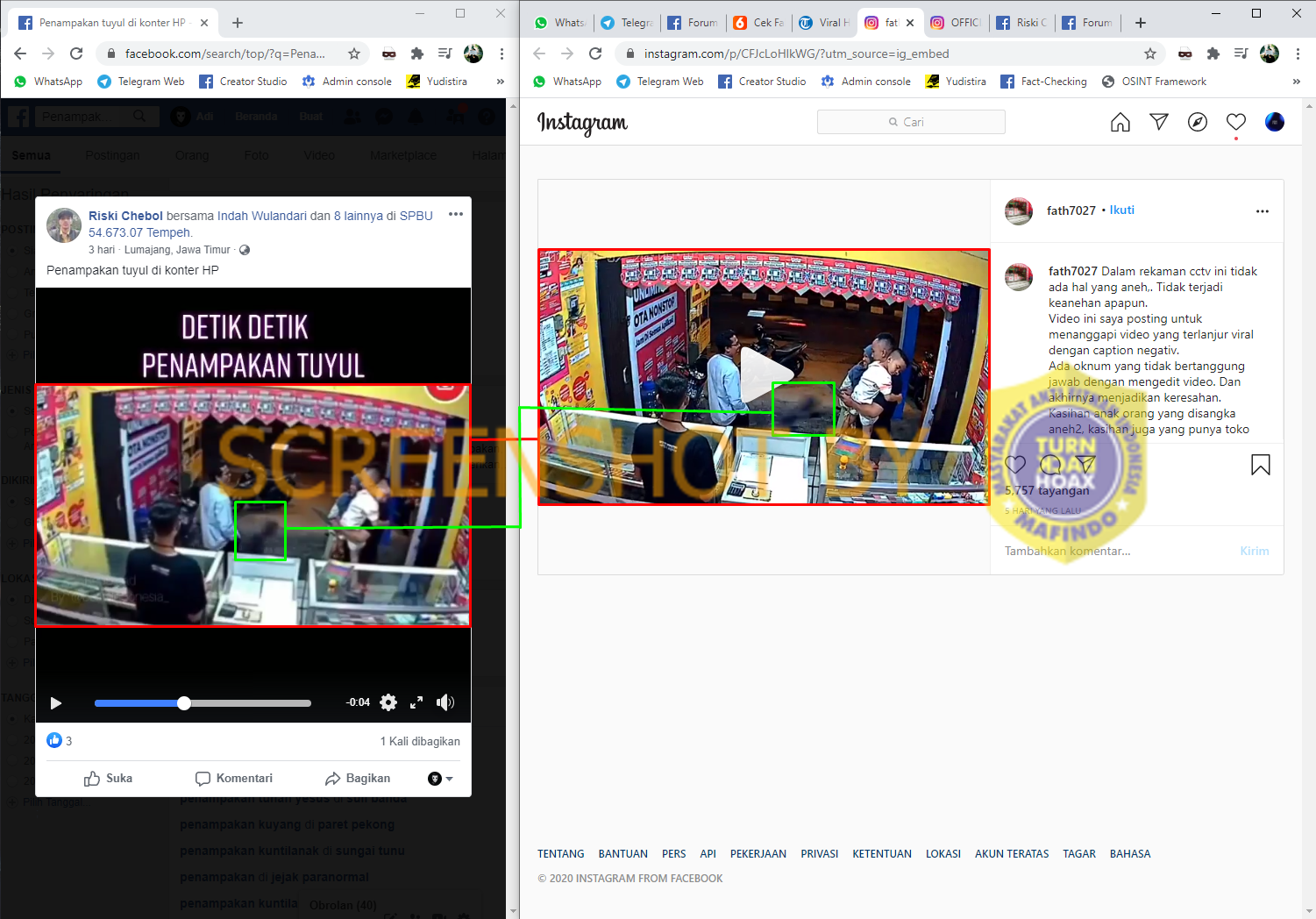1316x919 pixels.
Task: Open fath7027 username in post header
Action: tap(1071, 210)
